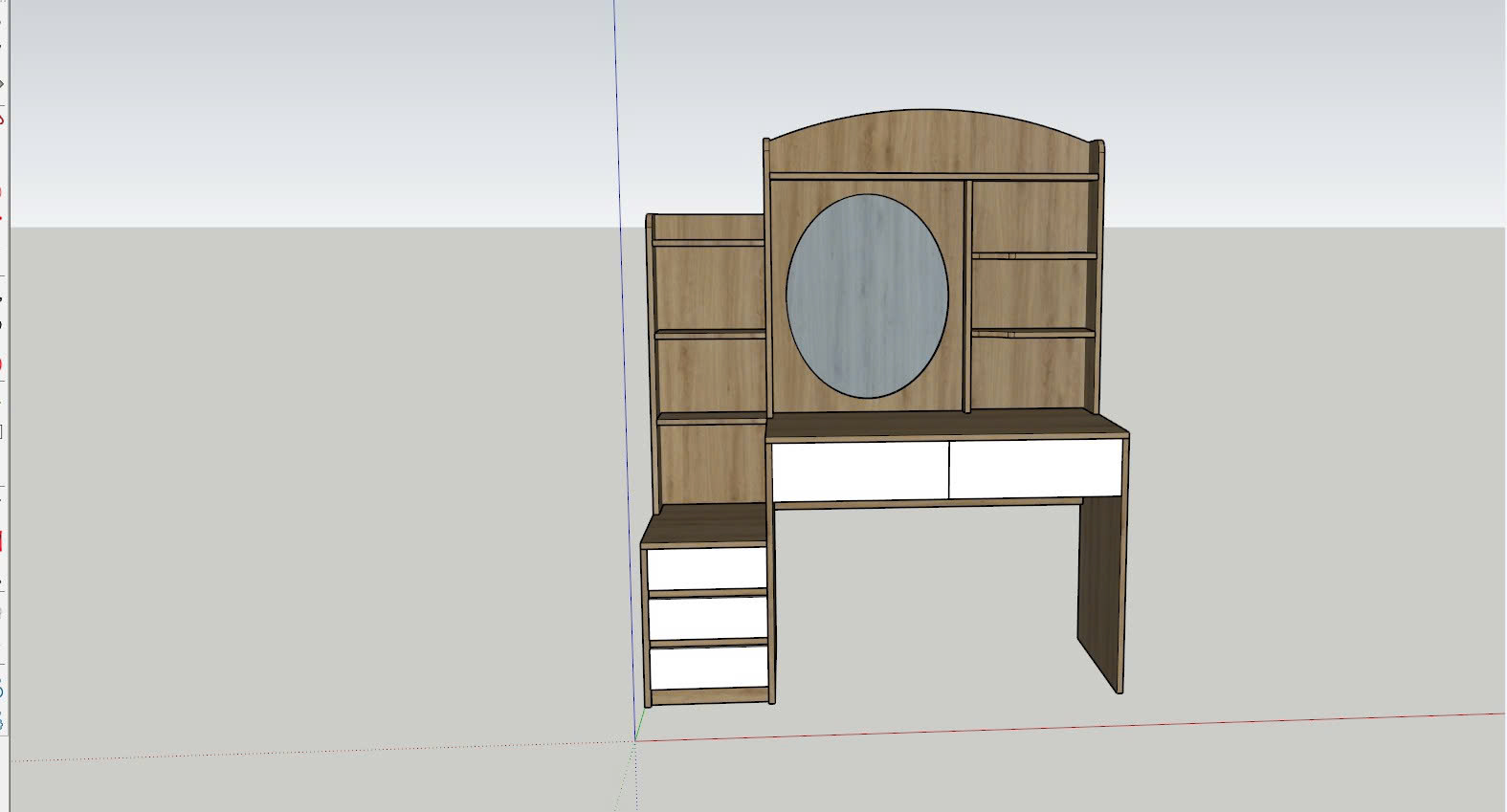
Task: Select the lower shelf right of the mirror
Action: 1033,333
